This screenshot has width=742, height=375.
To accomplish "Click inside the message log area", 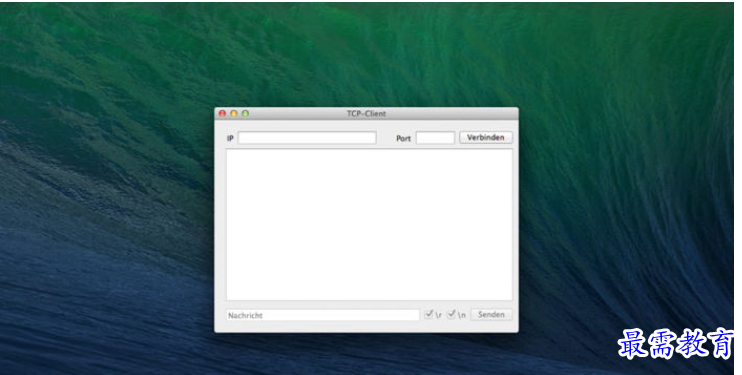I will click(369, 224).
